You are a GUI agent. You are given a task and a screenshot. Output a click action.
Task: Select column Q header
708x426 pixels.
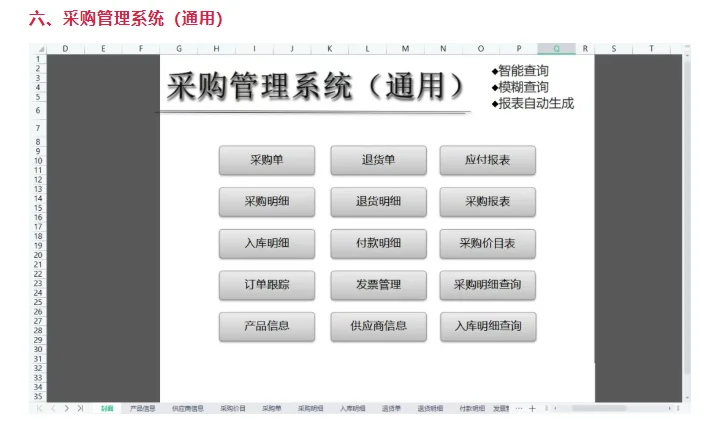coord(556,49)
